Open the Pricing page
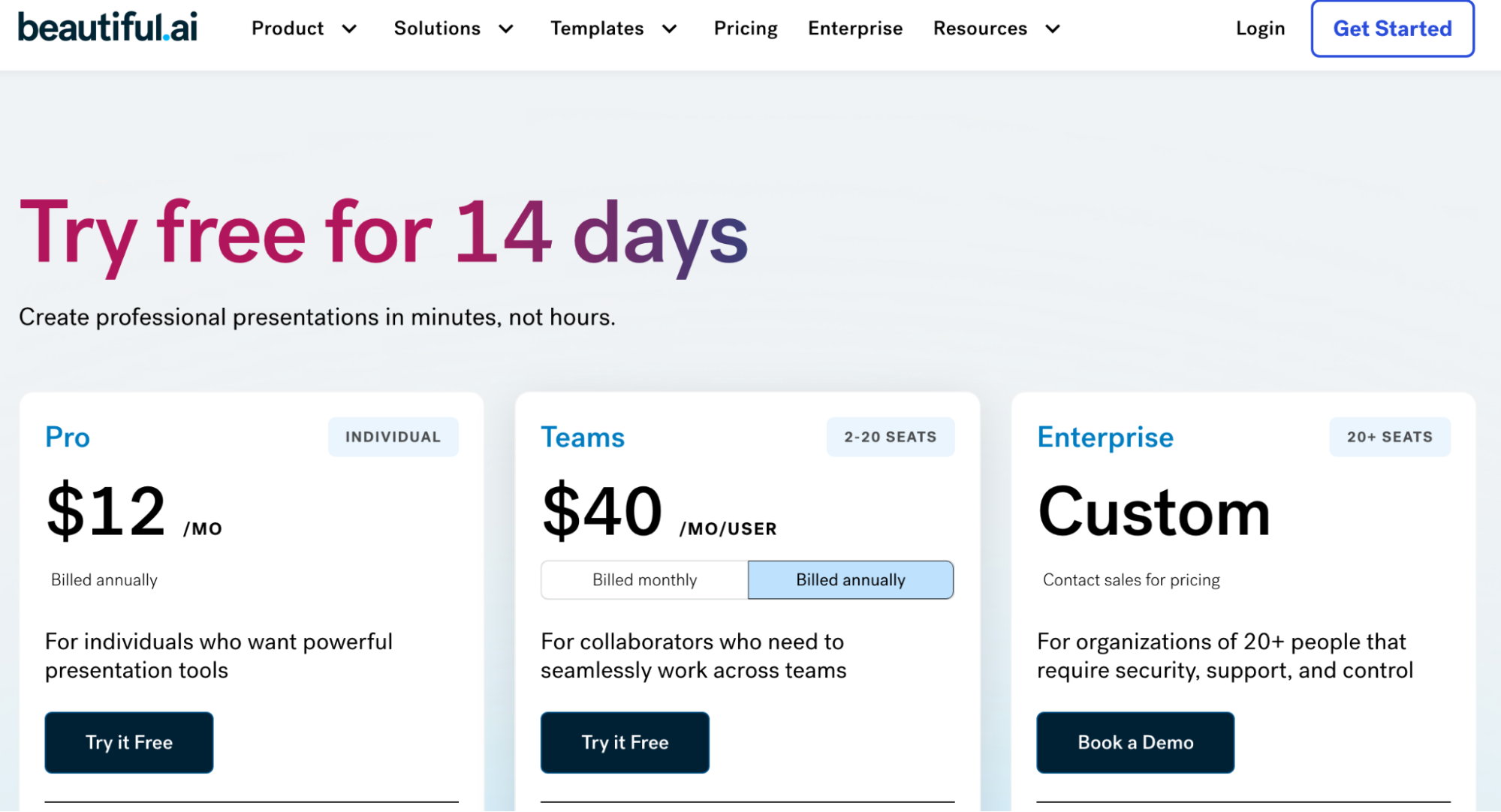This screenshot has height=812, width=1501. pyautogui.click(x=745, y=29)
